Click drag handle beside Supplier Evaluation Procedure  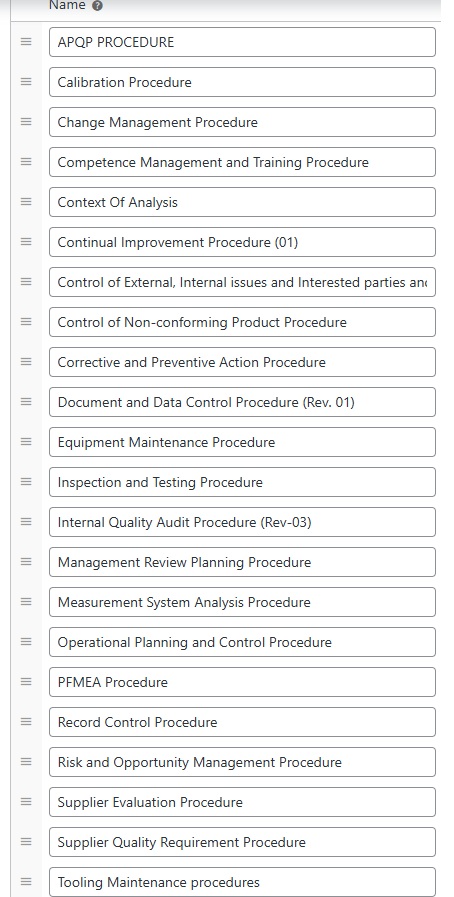(x=26, y=802)
